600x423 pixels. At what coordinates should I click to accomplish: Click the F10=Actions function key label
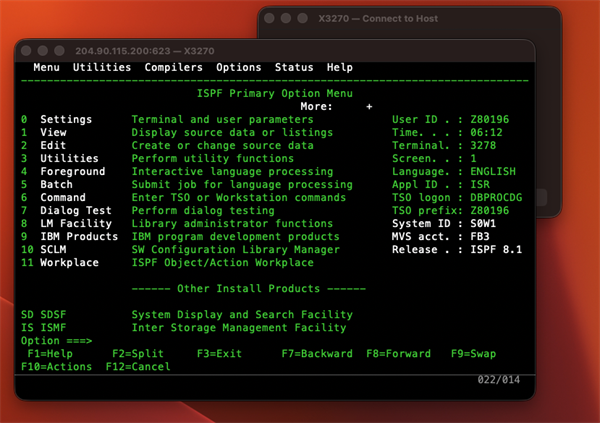[56, 367]
